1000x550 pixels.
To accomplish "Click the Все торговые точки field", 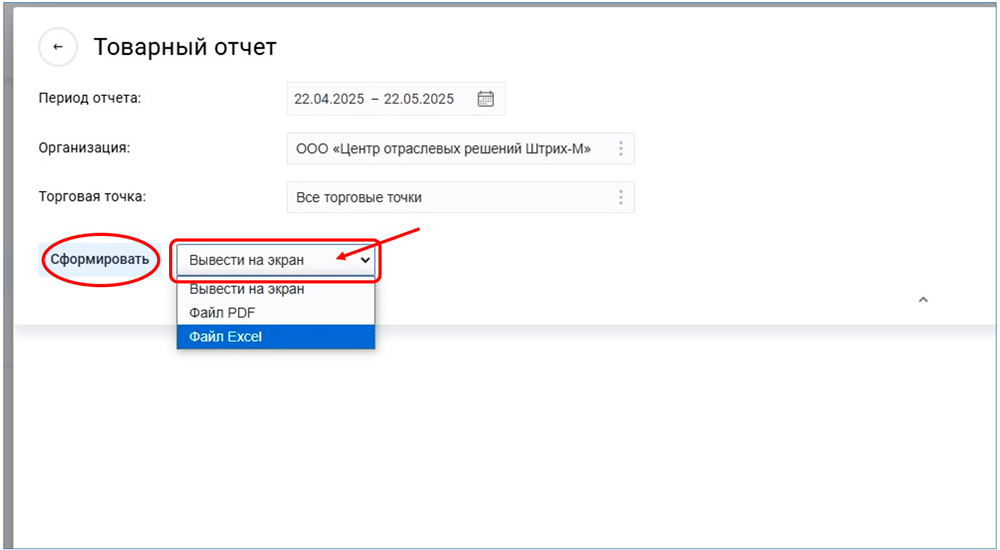I will [x=359, y=197].
